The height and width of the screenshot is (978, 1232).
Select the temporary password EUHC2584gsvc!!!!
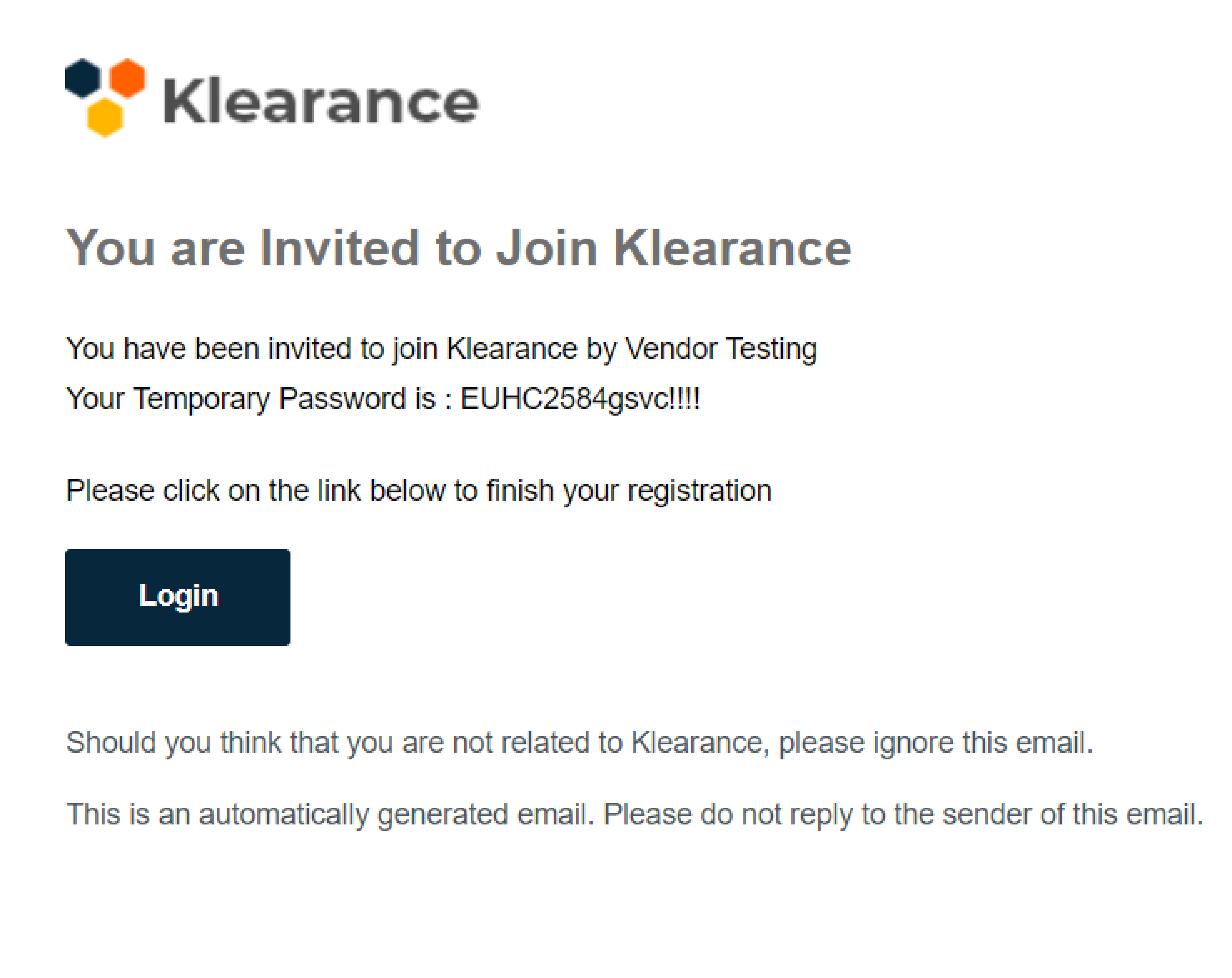pyautogui.click(x=580, y=398)
